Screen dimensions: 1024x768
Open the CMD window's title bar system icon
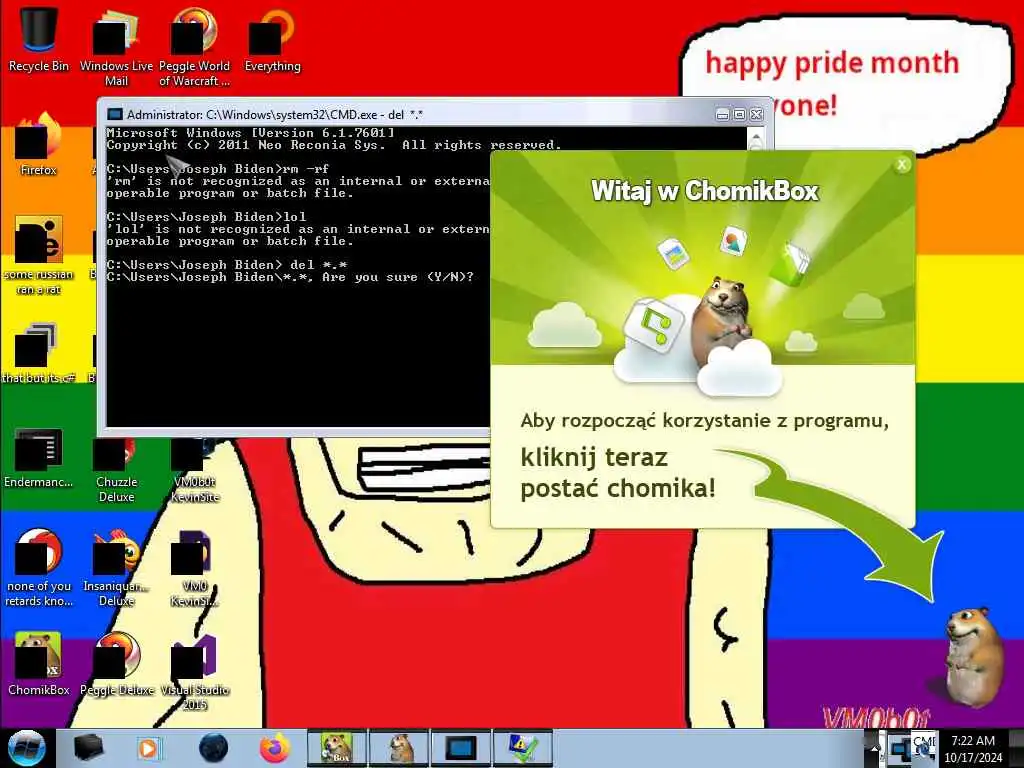click(x=115, y=114)
